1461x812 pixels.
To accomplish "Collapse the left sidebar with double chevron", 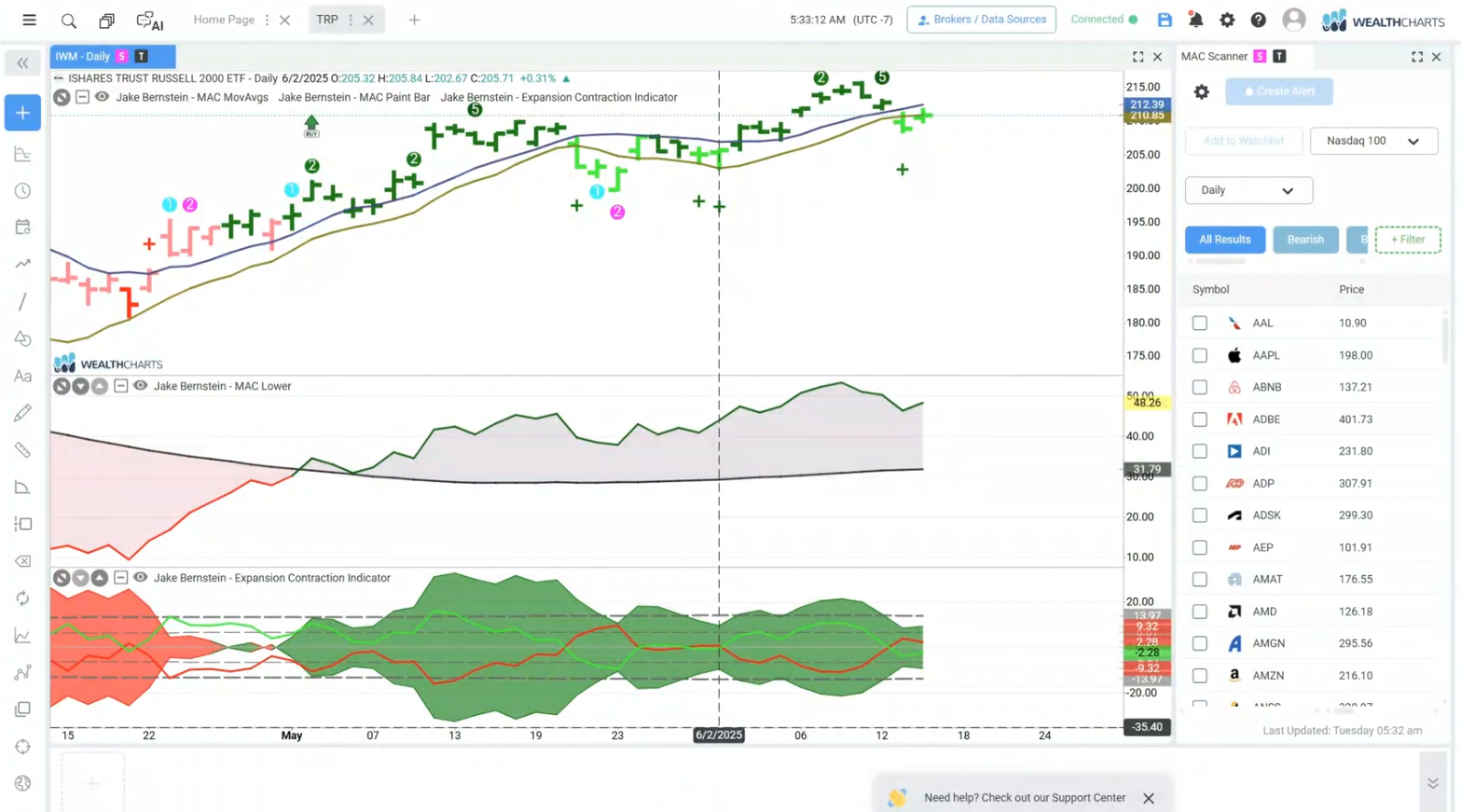I will [x=22, y=63].
